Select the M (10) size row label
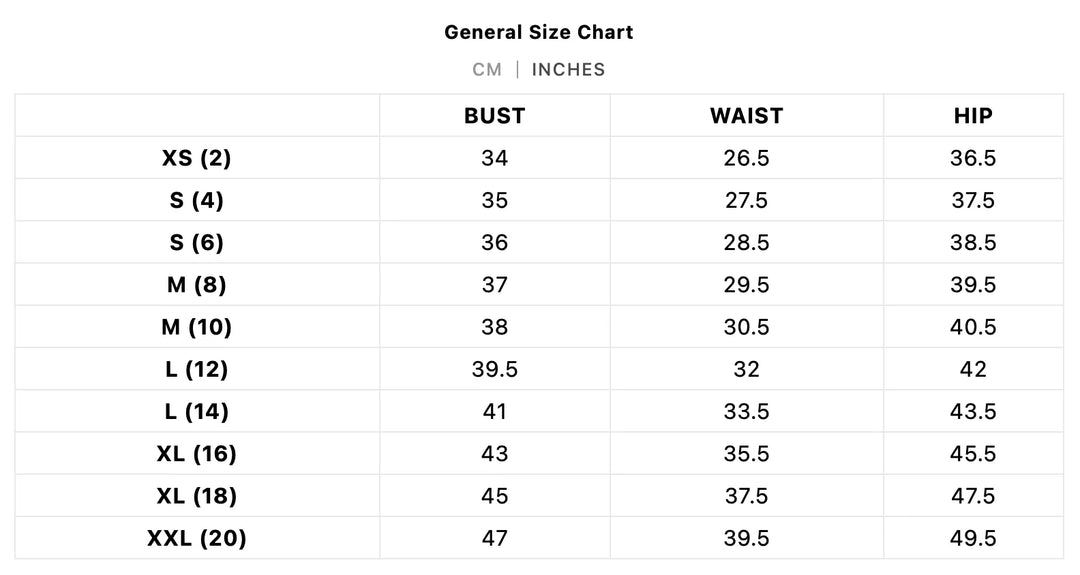Image resolution: width=1080 pixels, height=575 pixels. click(196, 327)
